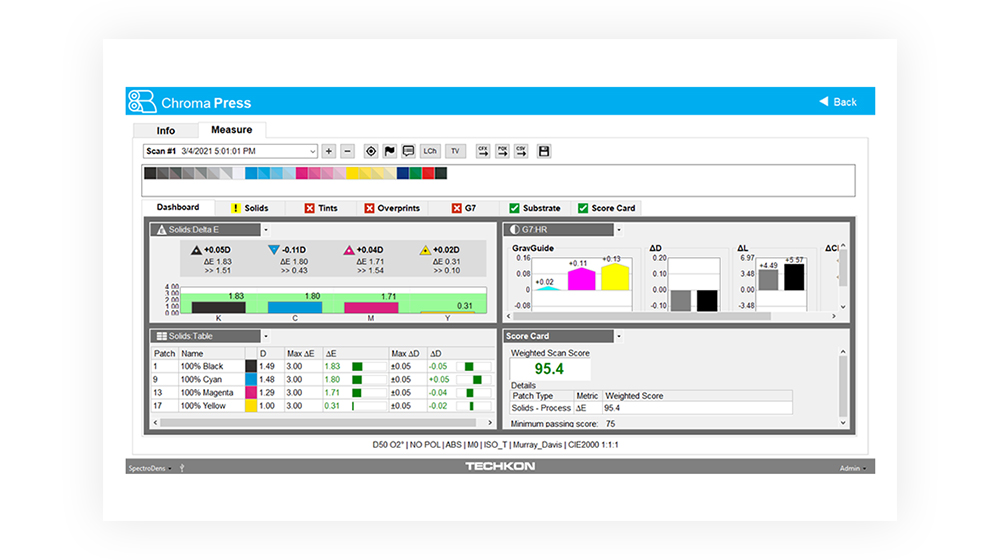
Task: Toggle the LCh display mode
Action: pyautogui.click(x=430, y=151)
